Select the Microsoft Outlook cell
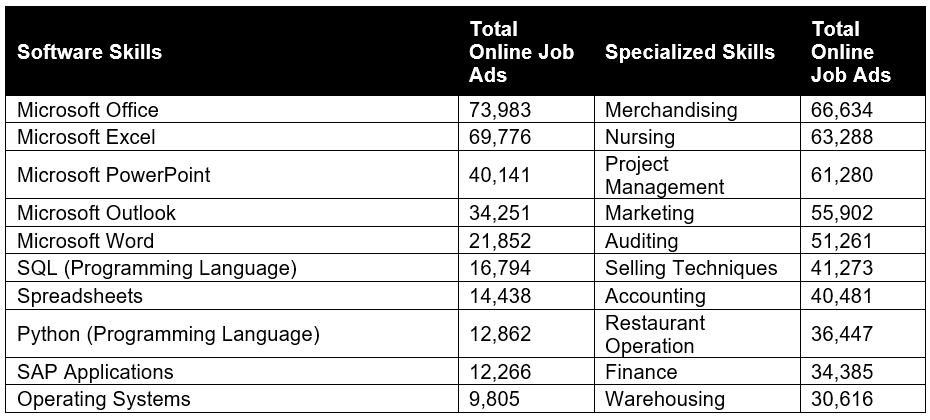The image size is (930, 420). tap(96, 213)
